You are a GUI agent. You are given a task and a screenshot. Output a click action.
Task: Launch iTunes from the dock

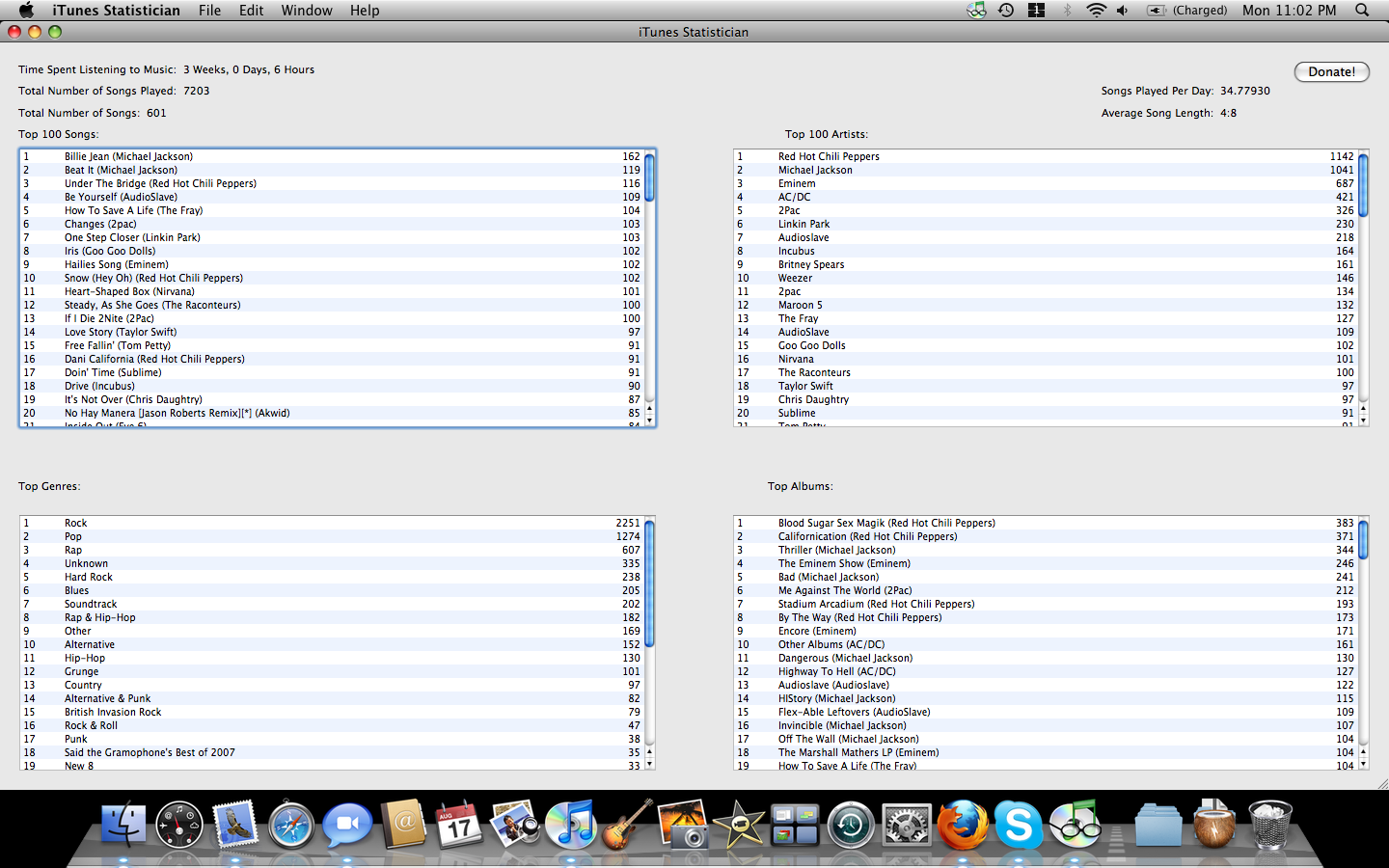click(570, 826)
